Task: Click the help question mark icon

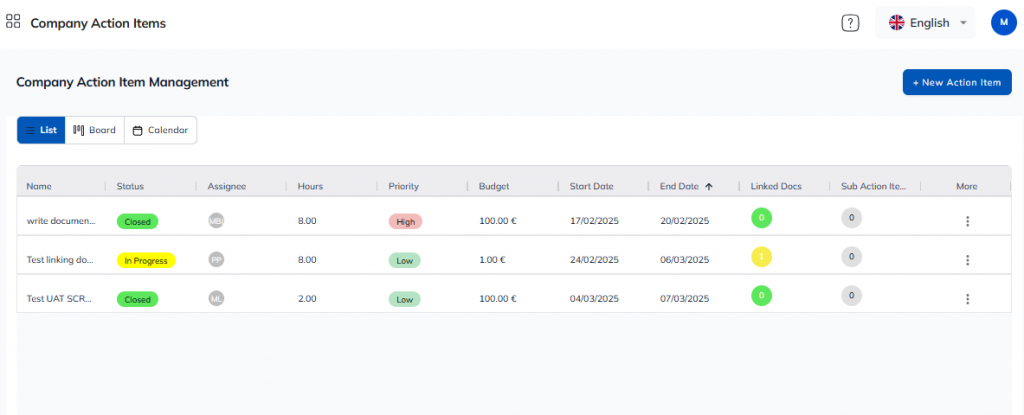Action: coord(850,23)
